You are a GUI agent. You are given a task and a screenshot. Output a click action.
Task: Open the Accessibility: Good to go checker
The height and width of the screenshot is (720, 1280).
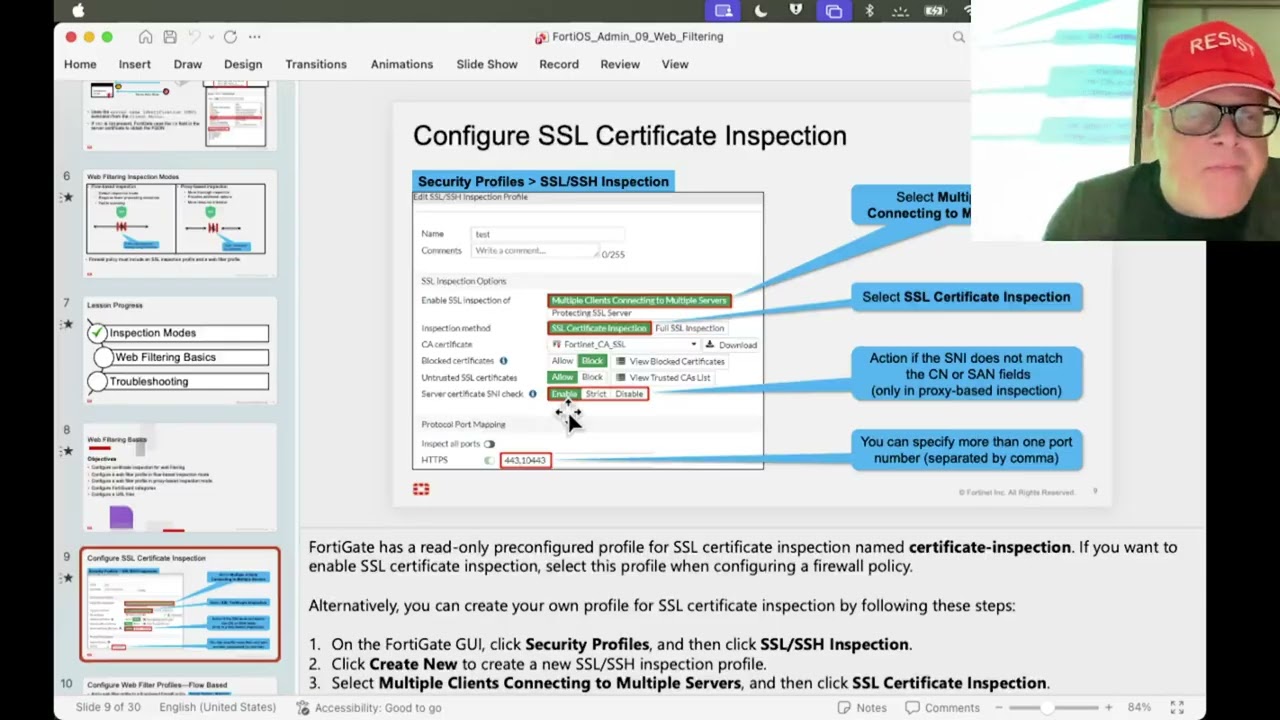point(369,708)
